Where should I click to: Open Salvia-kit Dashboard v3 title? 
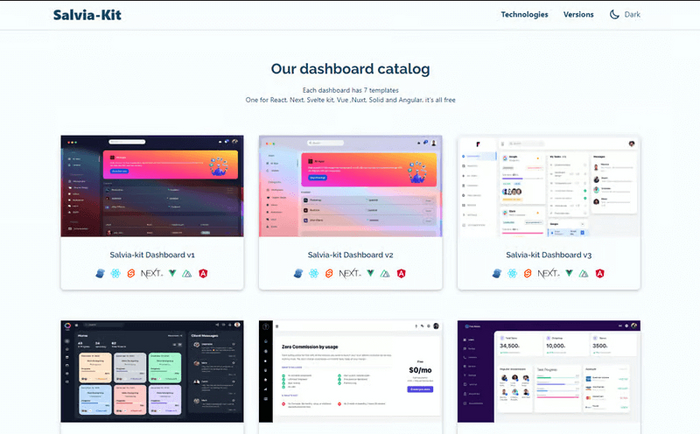tap(549, 255)
